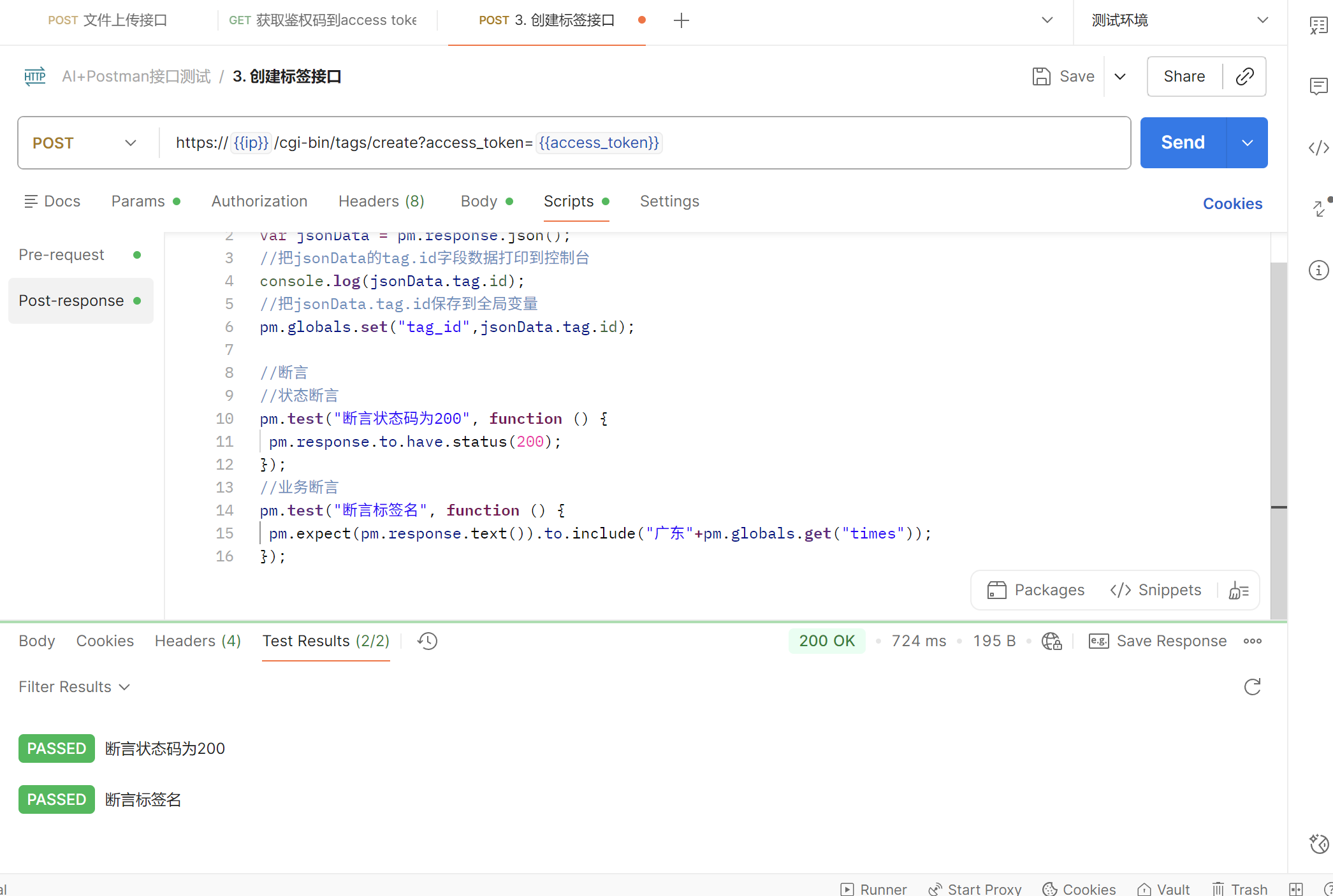Click the Save floppy disk icon

pos(1041,76)
